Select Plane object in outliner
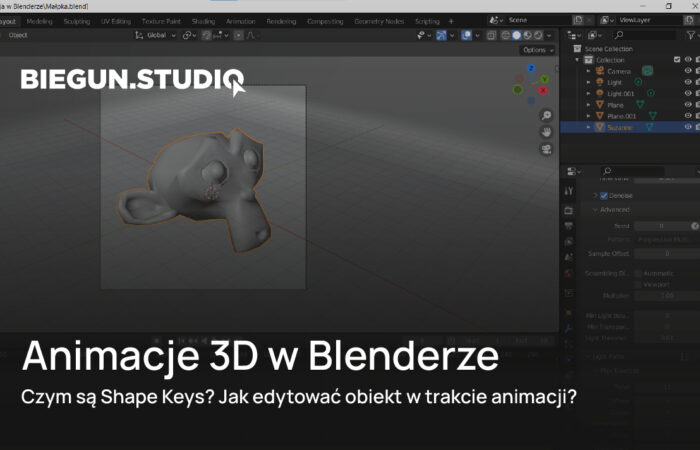The image size is (700, 450). (x=615, y=105)
